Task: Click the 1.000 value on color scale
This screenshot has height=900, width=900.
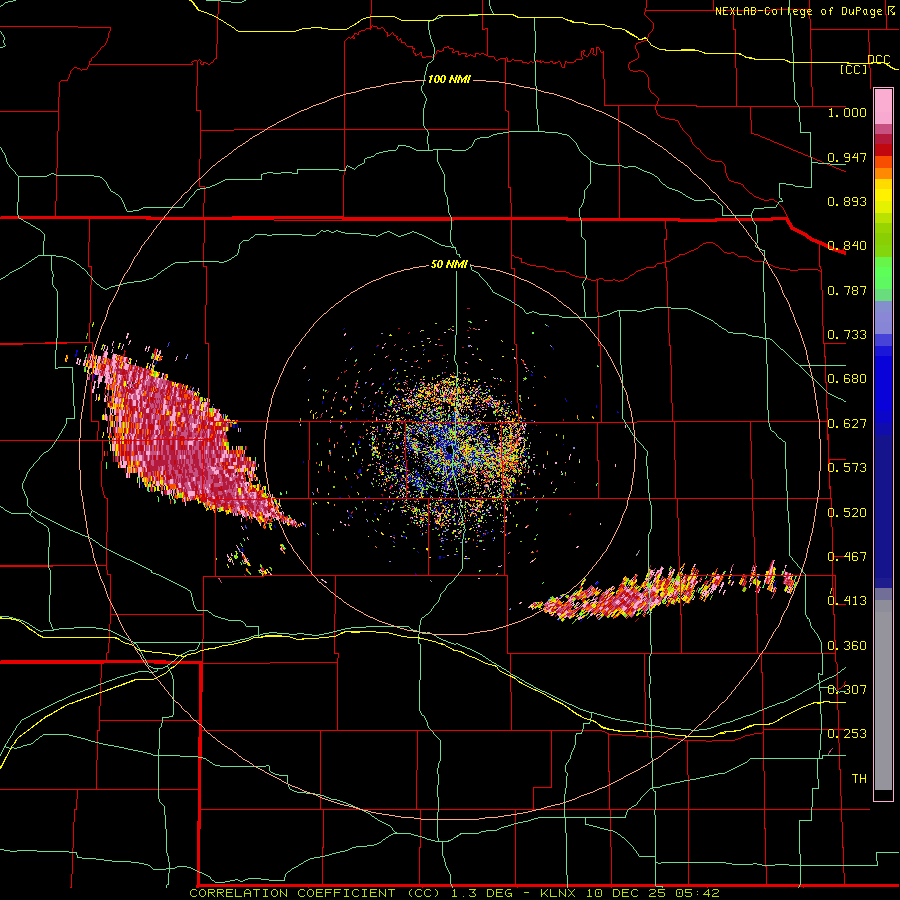Action: (847, 112)
